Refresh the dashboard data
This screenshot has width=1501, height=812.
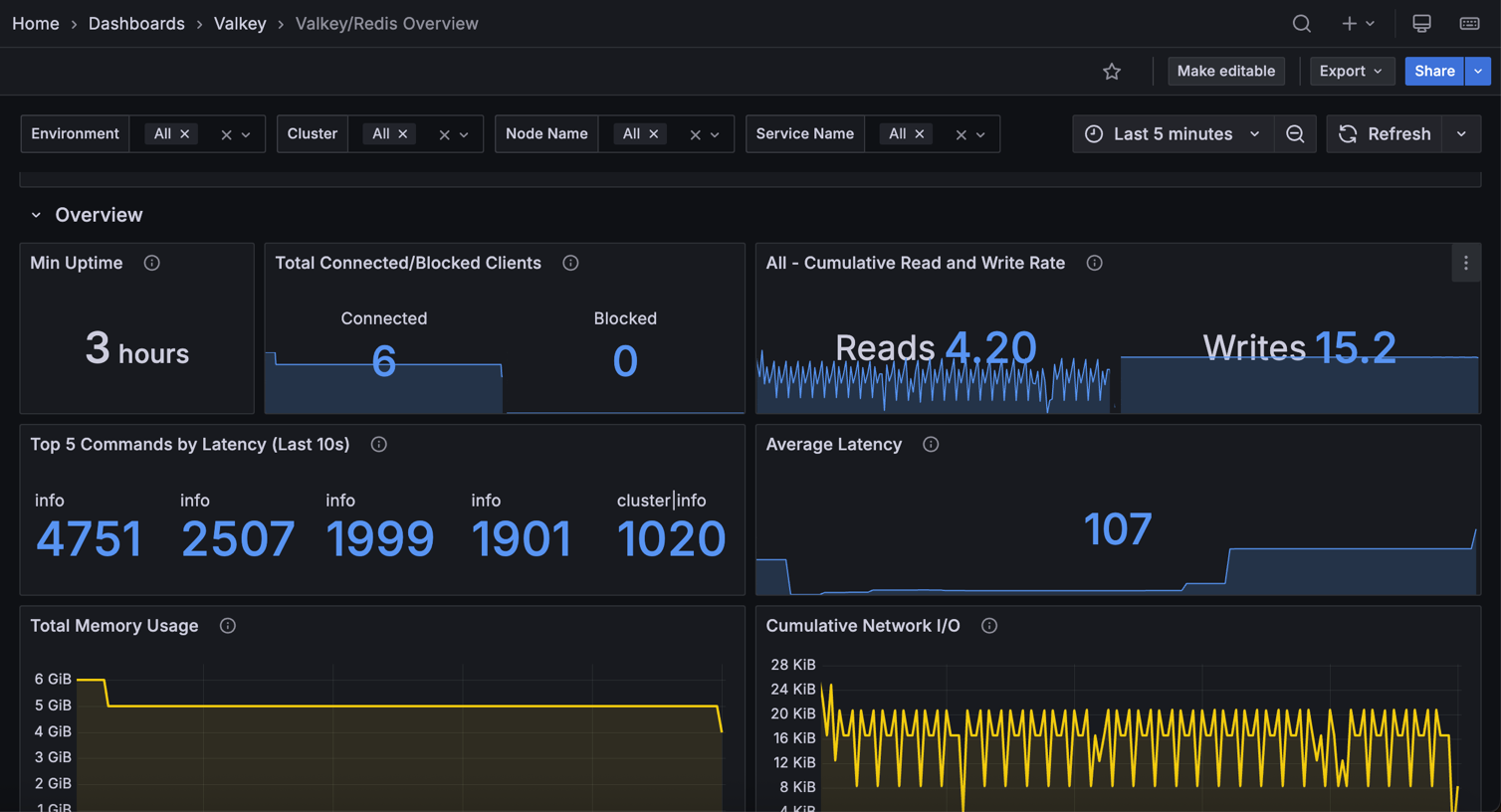point(1385,133)
